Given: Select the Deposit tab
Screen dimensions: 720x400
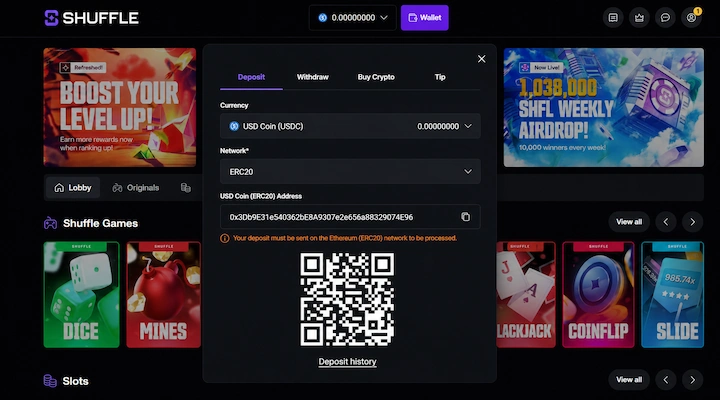Looking at the screenshot, I should tap(251, 77).
